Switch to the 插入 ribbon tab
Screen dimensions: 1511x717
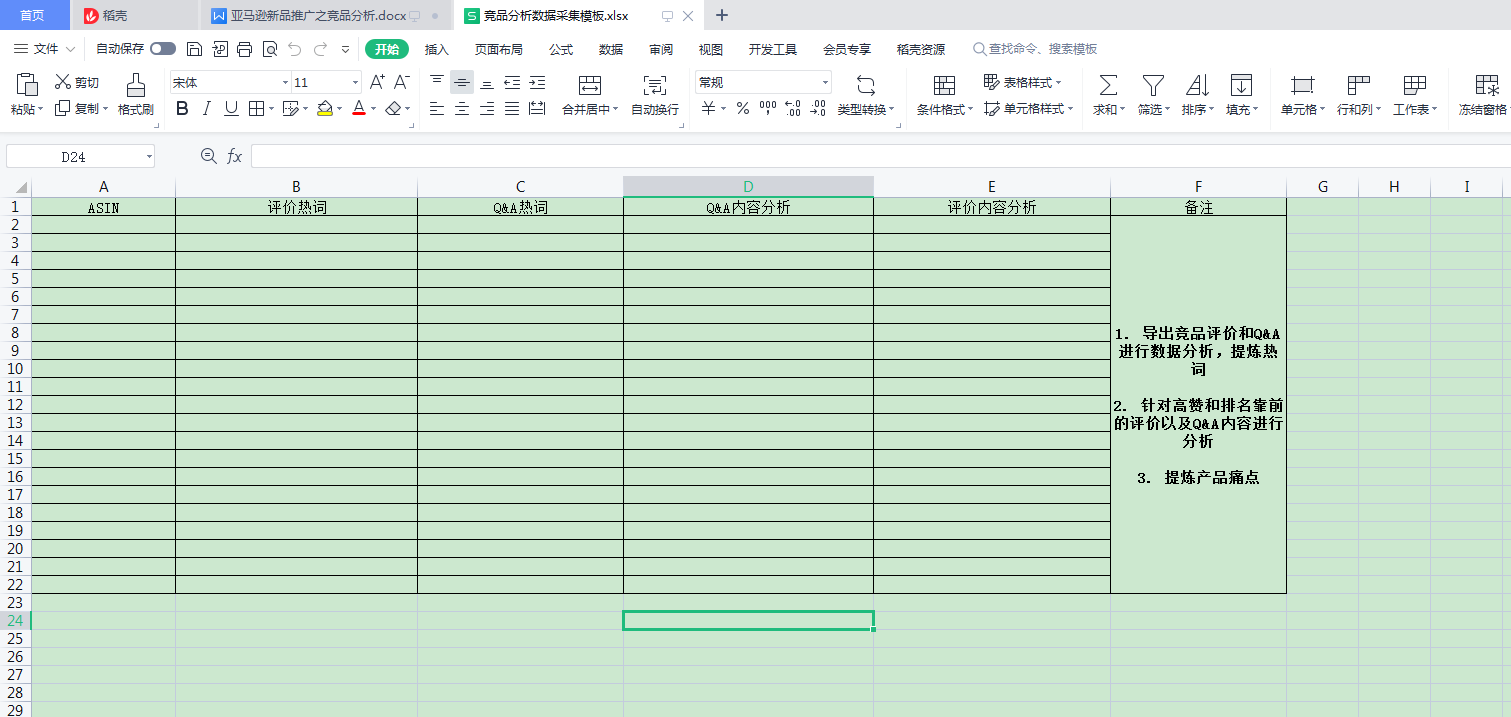[436, 48]
